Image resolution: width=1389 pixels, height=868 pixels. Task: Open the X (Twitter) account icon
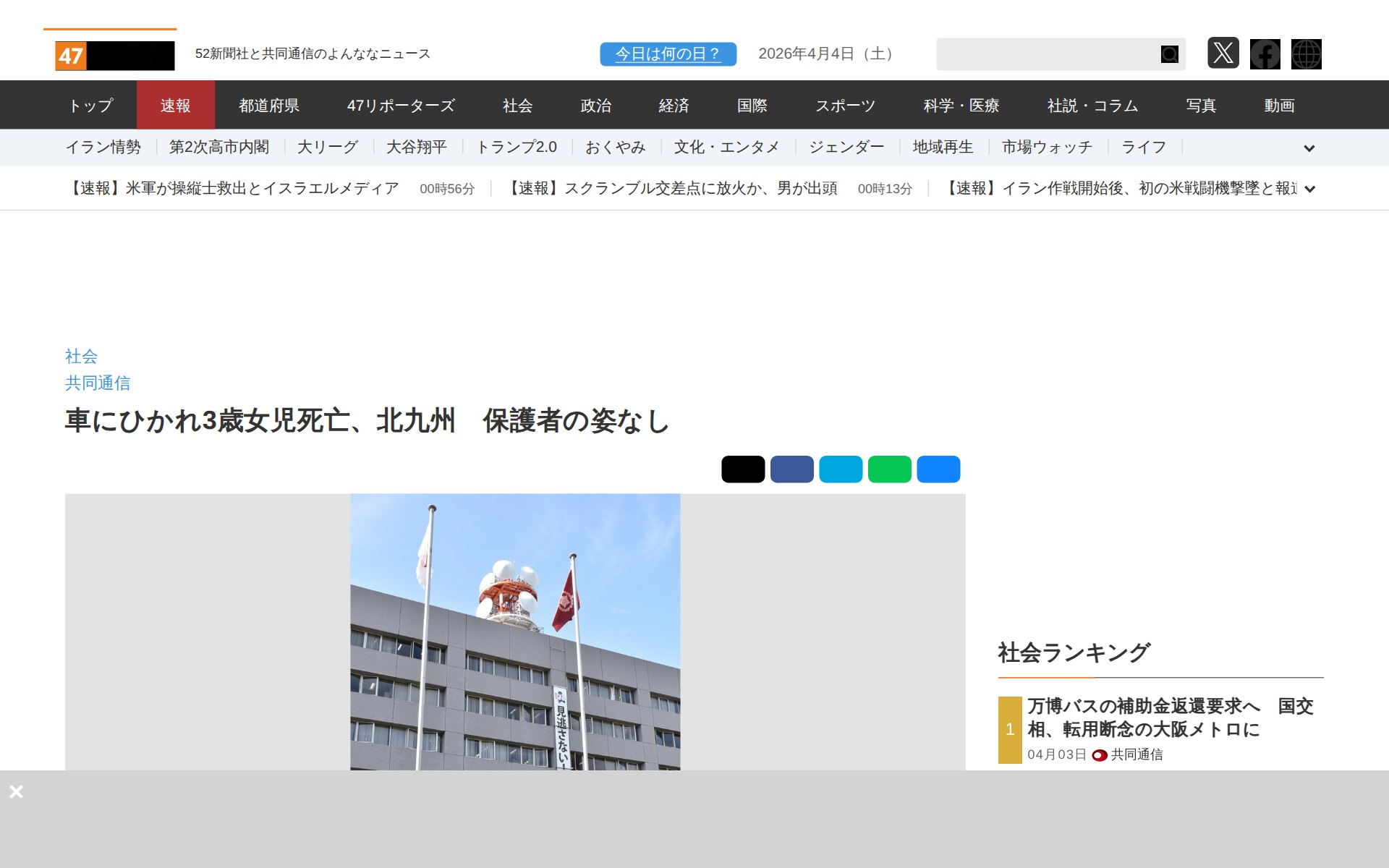[1223, 54]
